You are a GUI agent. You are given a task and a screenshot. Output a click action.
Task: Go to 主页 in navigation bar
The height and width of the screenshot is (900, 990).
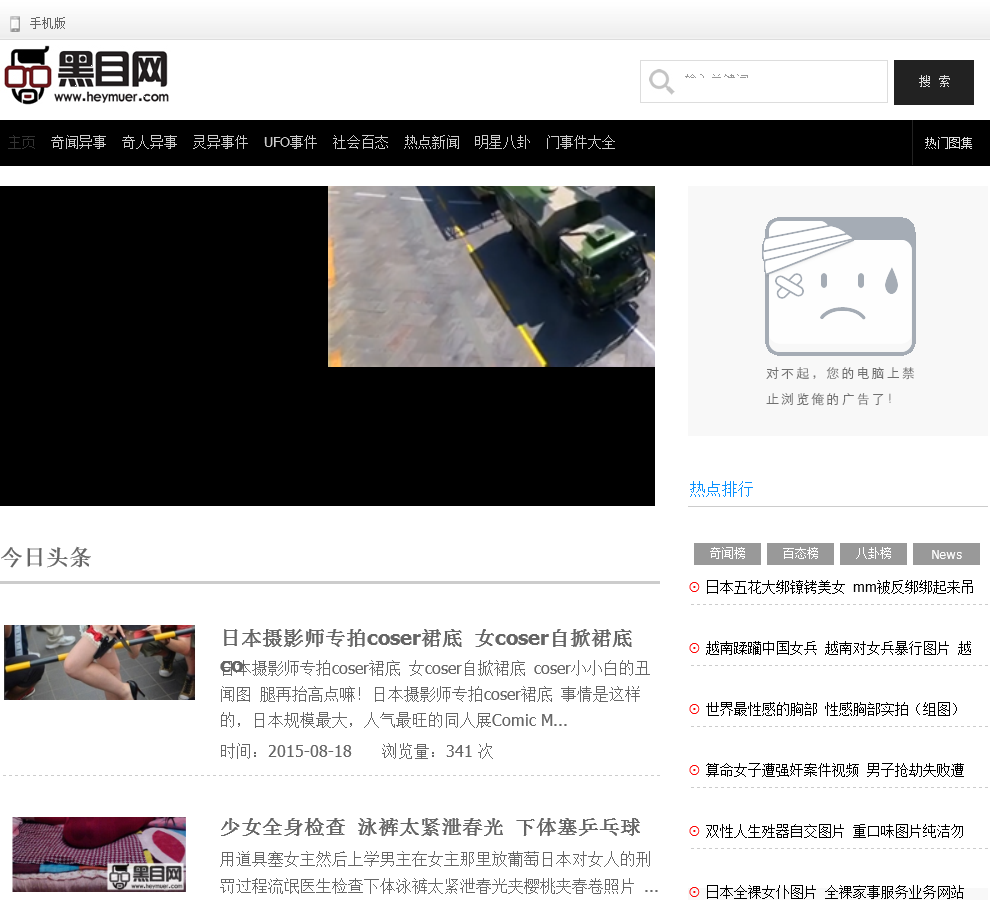(x=21, y=143)
